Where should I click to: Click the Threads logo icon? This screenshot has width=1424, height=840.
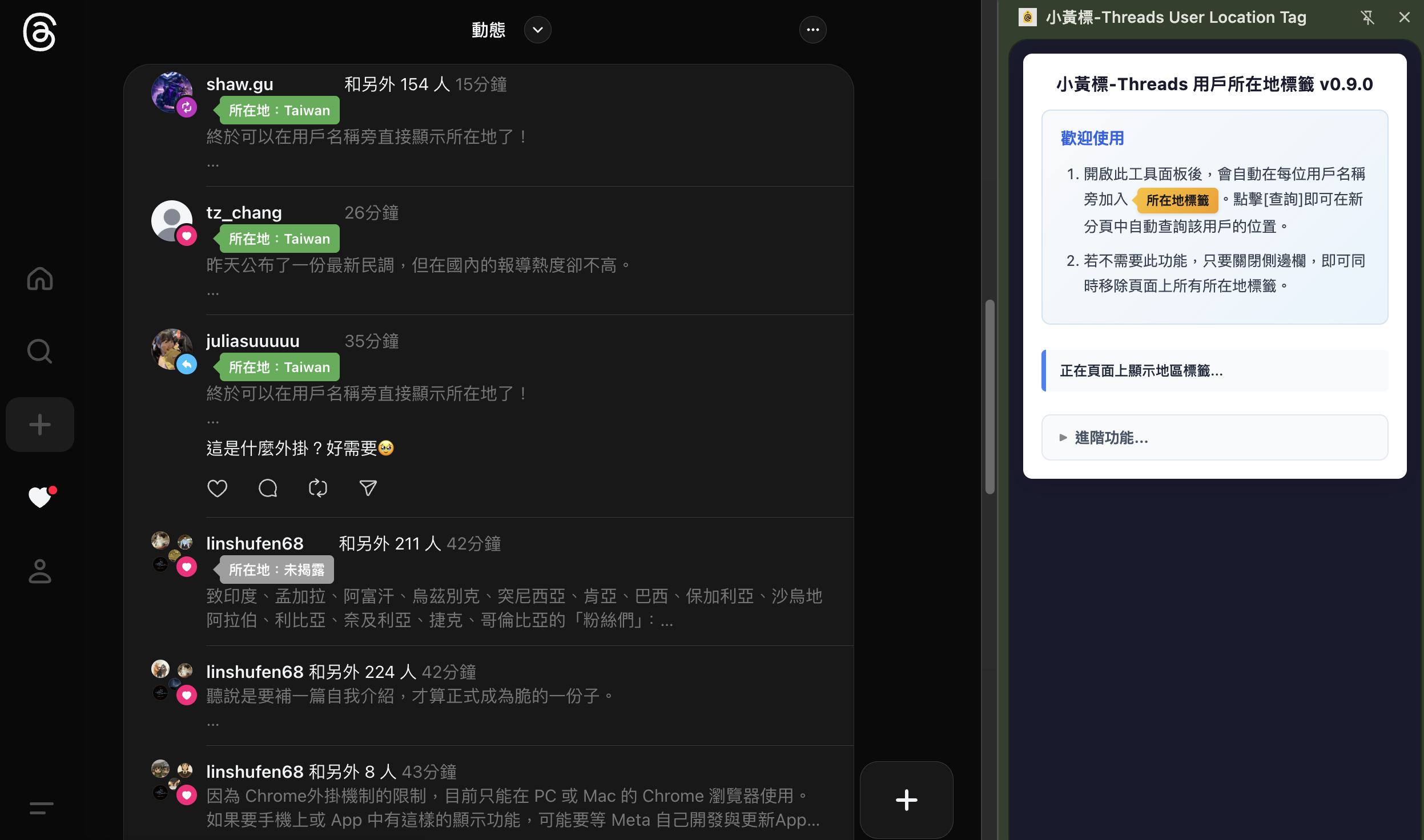[39, 32]
